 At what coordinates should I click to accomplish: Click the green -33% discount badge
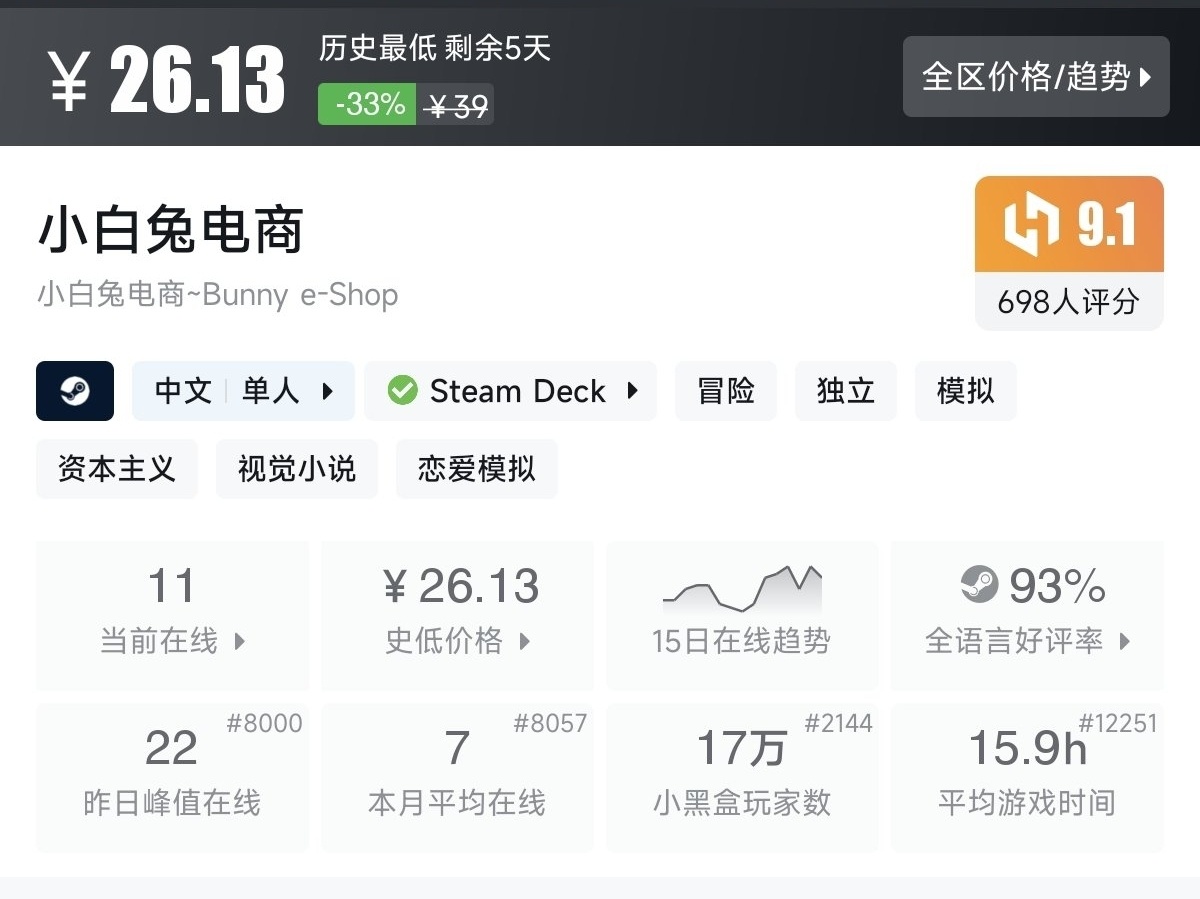pos(367,104)
